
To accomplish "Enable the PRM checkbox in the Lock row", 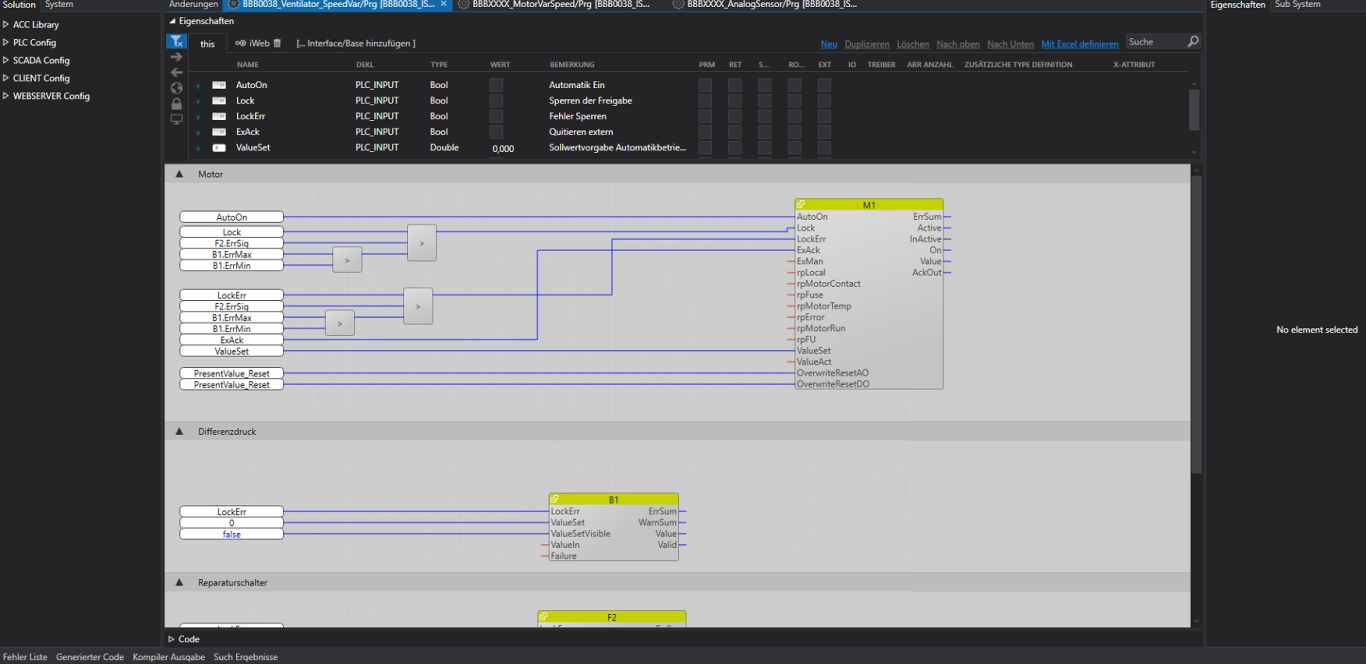I will tap(705, 100).
